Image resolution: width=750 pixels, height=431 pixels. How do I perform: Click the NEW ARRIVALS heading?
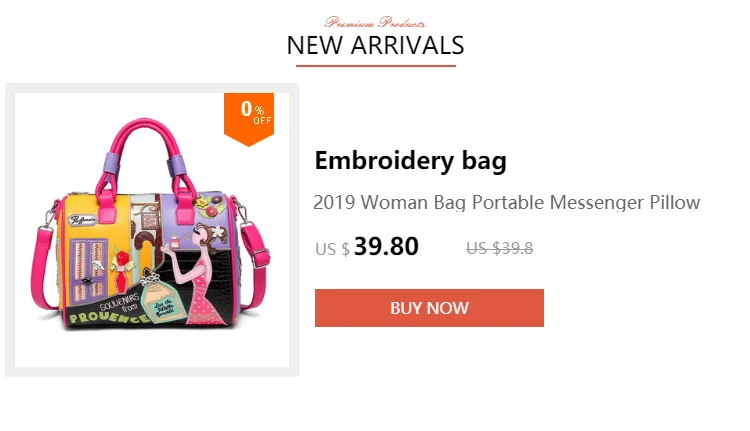375,45
